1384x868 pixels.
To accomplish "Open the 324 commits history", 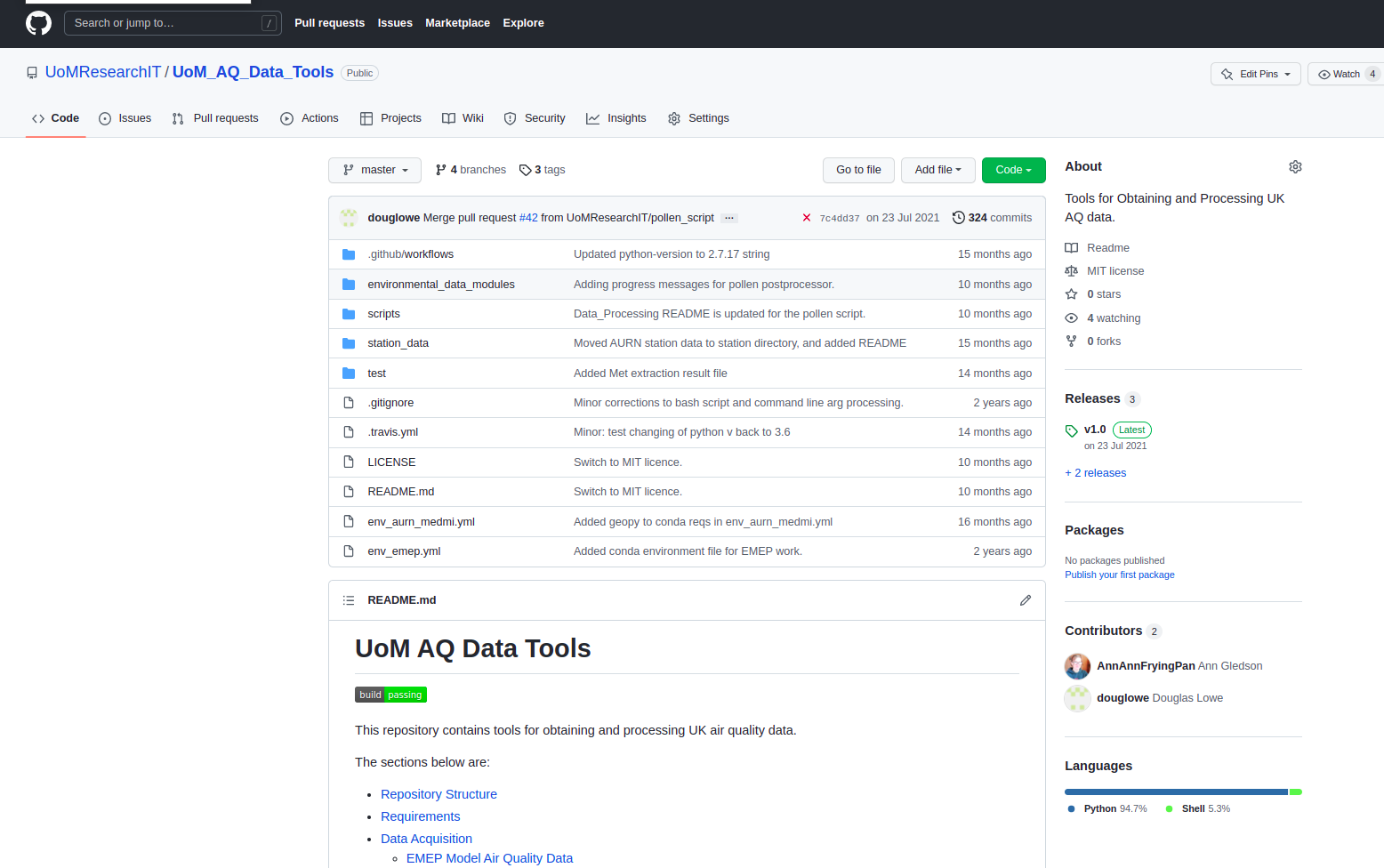I will 992,218.
